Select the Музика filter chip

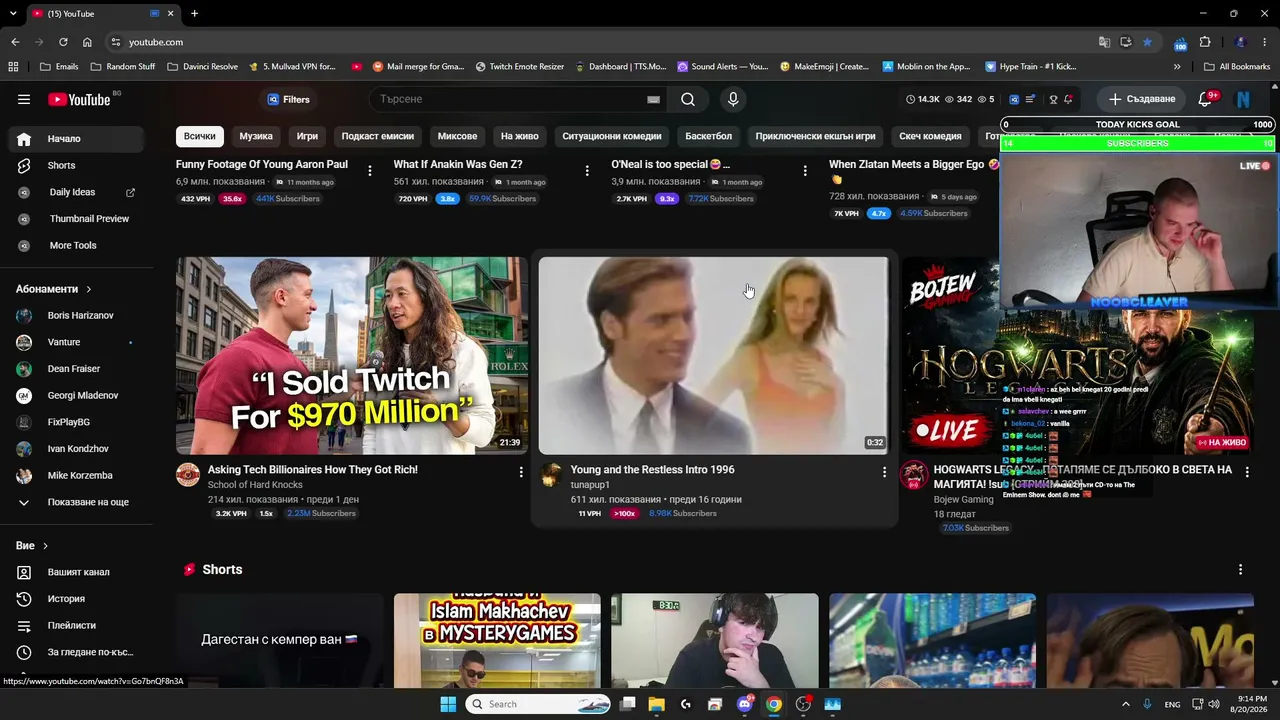tap(256, 136)
